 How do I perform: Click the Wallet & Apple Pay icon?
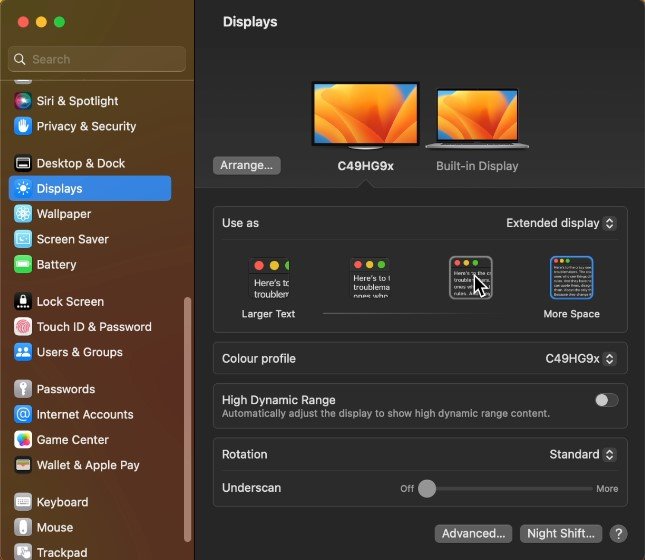[23, 465]
